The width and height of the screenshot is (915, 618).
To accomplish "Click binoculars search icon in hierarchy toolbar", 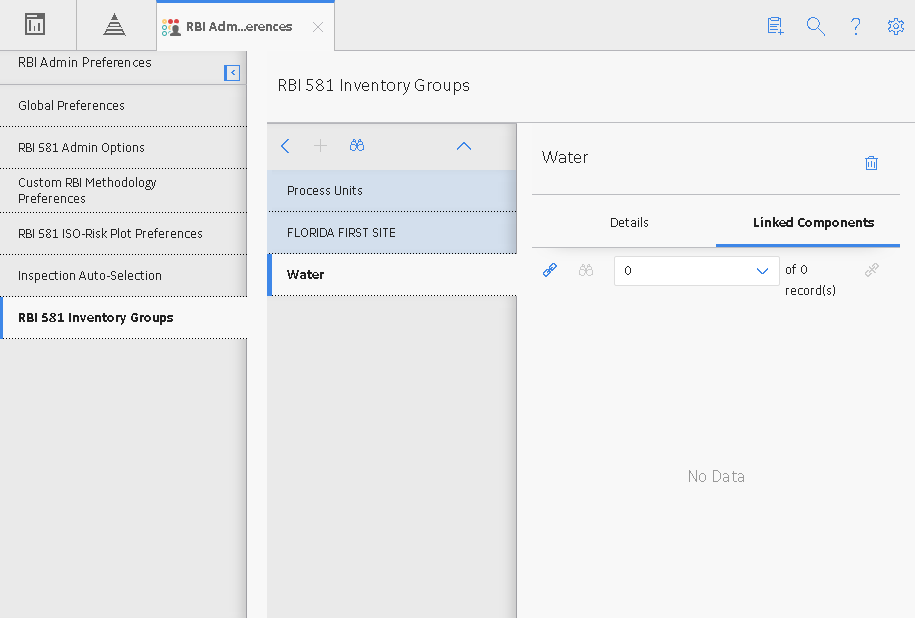I will click(357, 145).
